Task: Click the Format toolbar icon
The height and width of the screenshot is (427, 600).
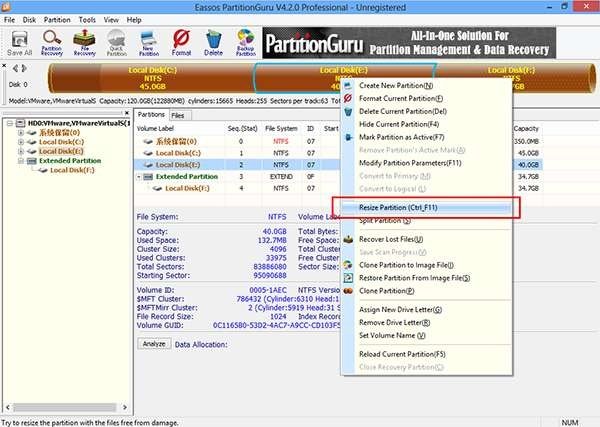Action: tap(181, 43)
